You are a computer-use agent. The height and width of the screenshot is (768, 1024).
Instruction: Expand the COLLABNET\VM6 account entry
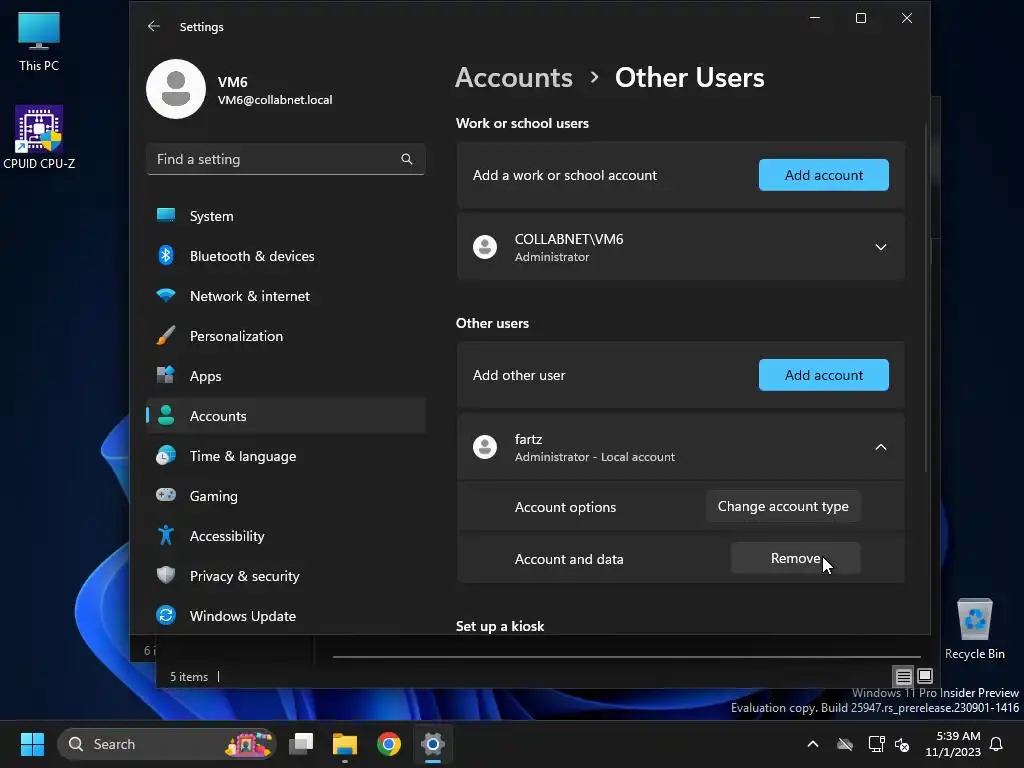click(881, 247)
